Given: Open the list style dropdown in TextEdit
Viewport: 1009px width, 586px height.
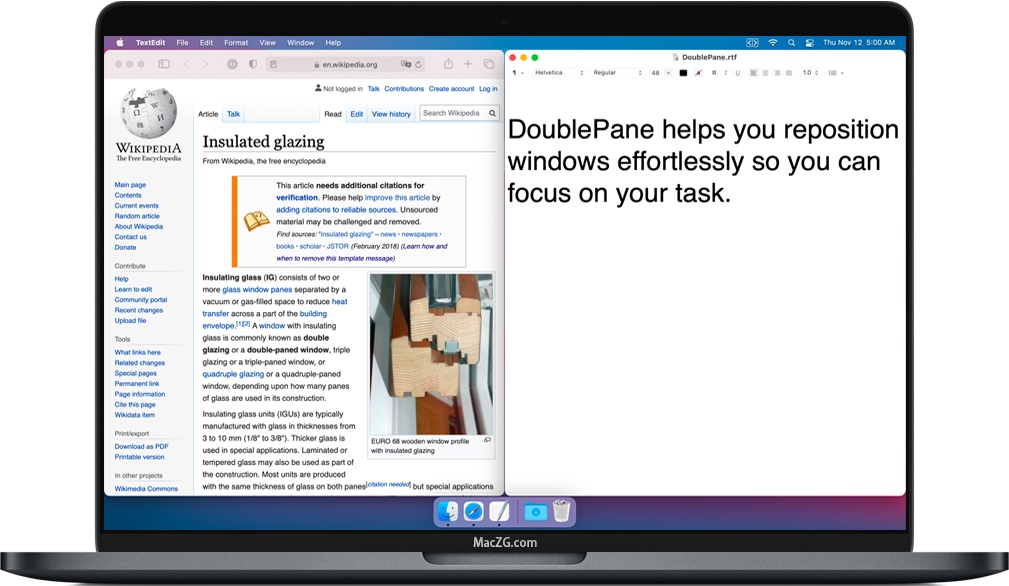Looking at the screenshot, I should pyautogui.click(x=835, y=73).
